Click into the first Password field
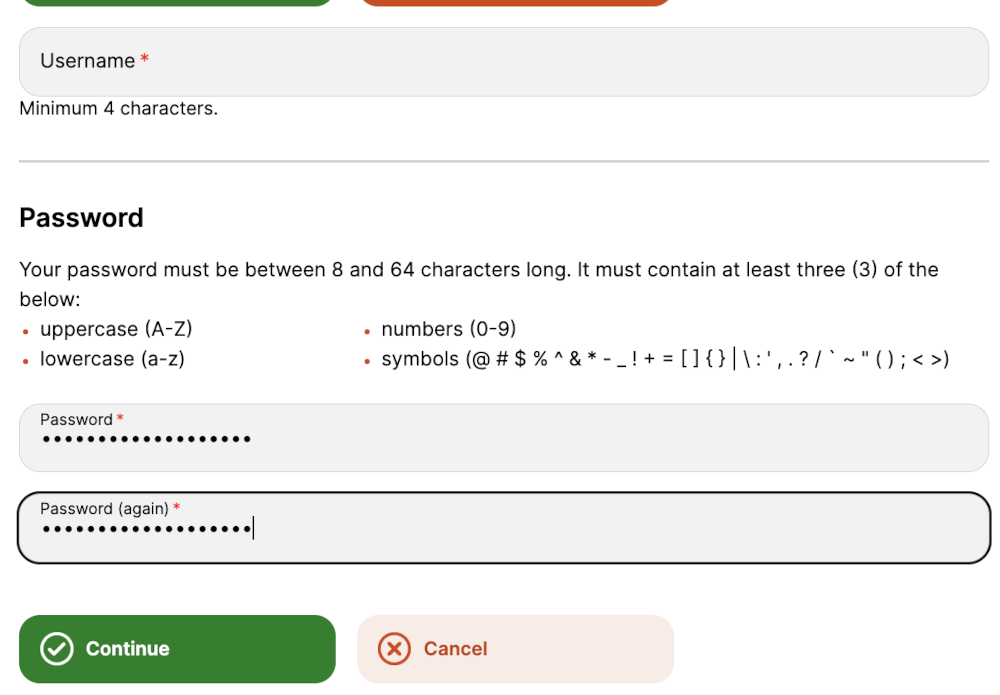Viewport: 1000px width, 695px height. [x=503, y=438]
